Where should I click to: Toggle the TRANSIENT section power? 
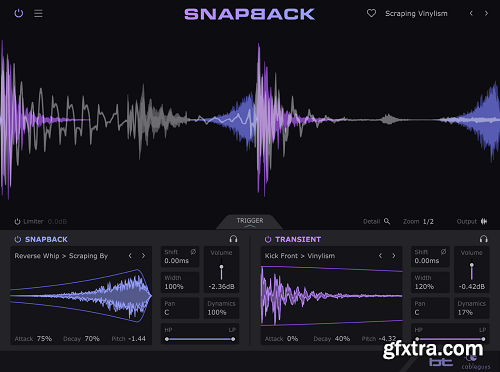pyautogui.click(x=268, y=239)
